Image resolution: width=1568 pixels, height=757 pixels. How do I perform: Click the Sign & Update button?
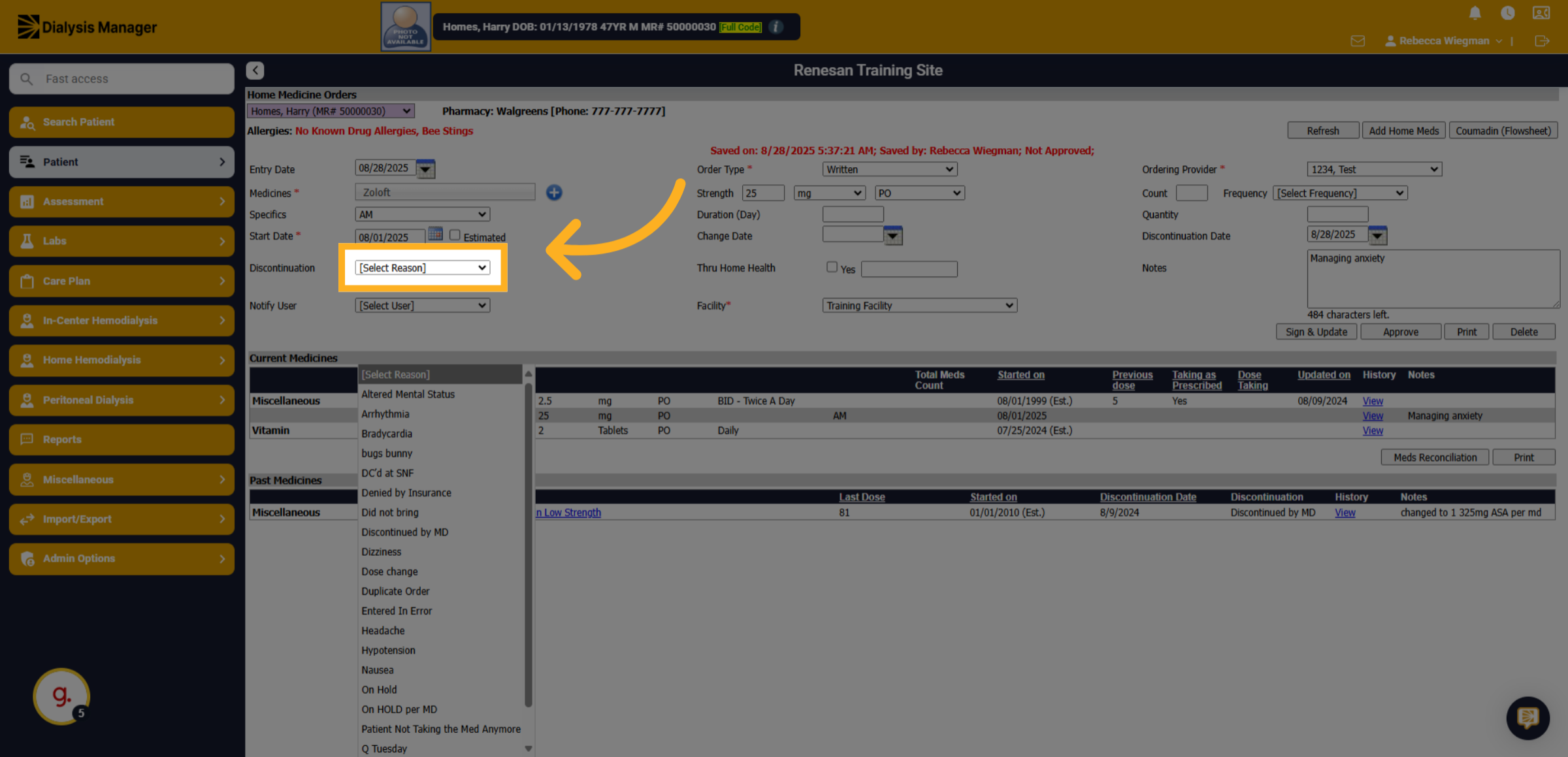[x=1316, y=332]
